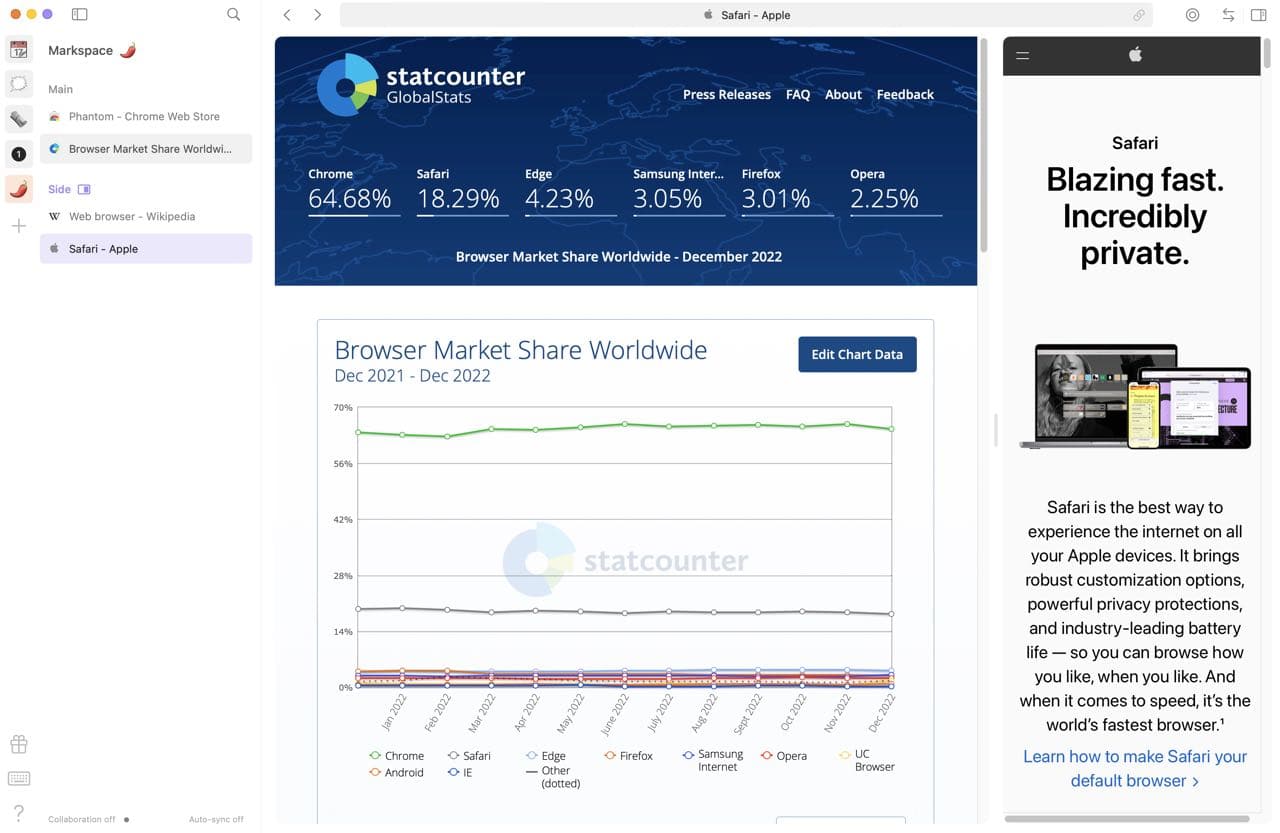Click the search magnifier in the sidebar
1280x833 pixels.
click(x=233, y=15)
